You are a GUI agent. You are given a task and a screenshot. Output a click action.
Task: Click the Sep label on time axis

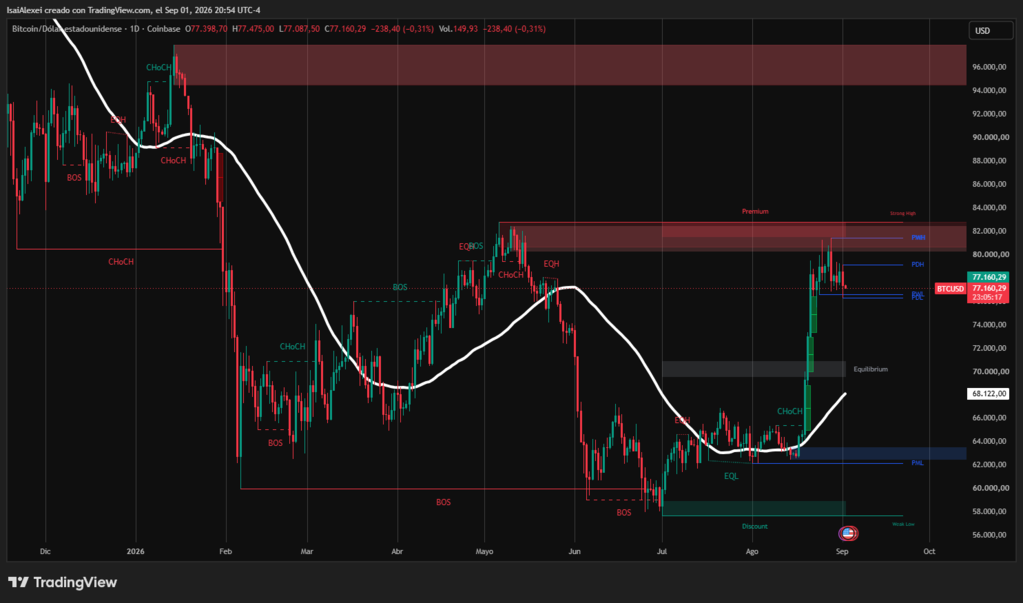click(842, 551)
